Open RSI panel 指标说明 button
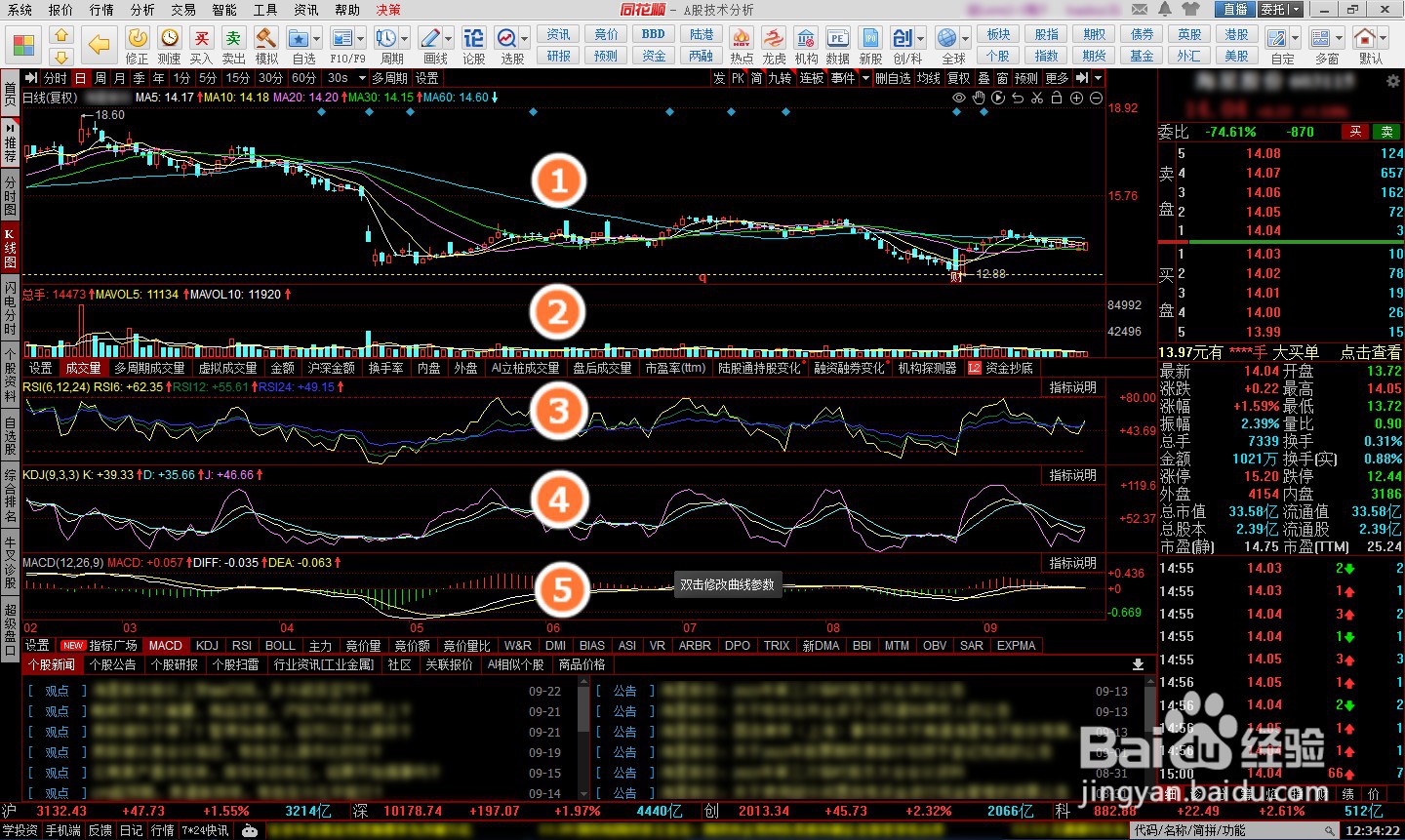The height and width of the screenshot is (840, 1405). pos(1072,388)
